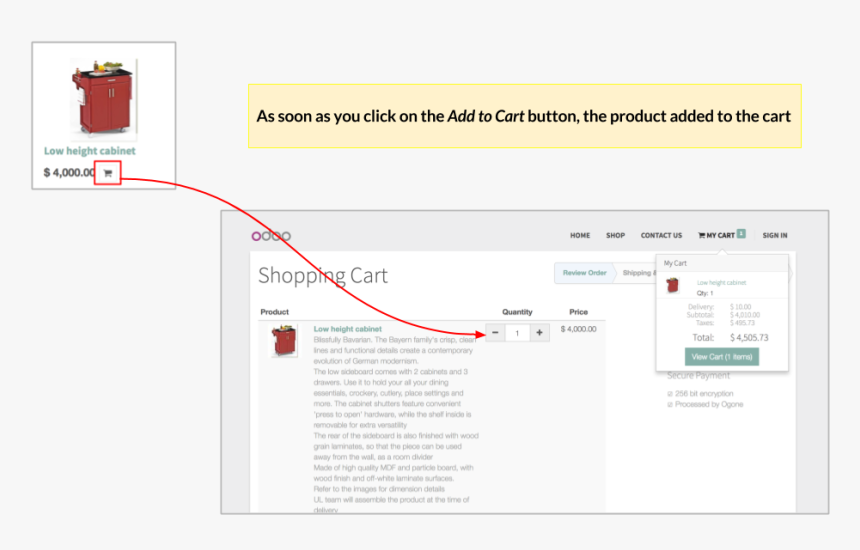The image size is (860, 550).
Task: Click the $ 4,000.00 price in the cart row
Action: [578, 329]
